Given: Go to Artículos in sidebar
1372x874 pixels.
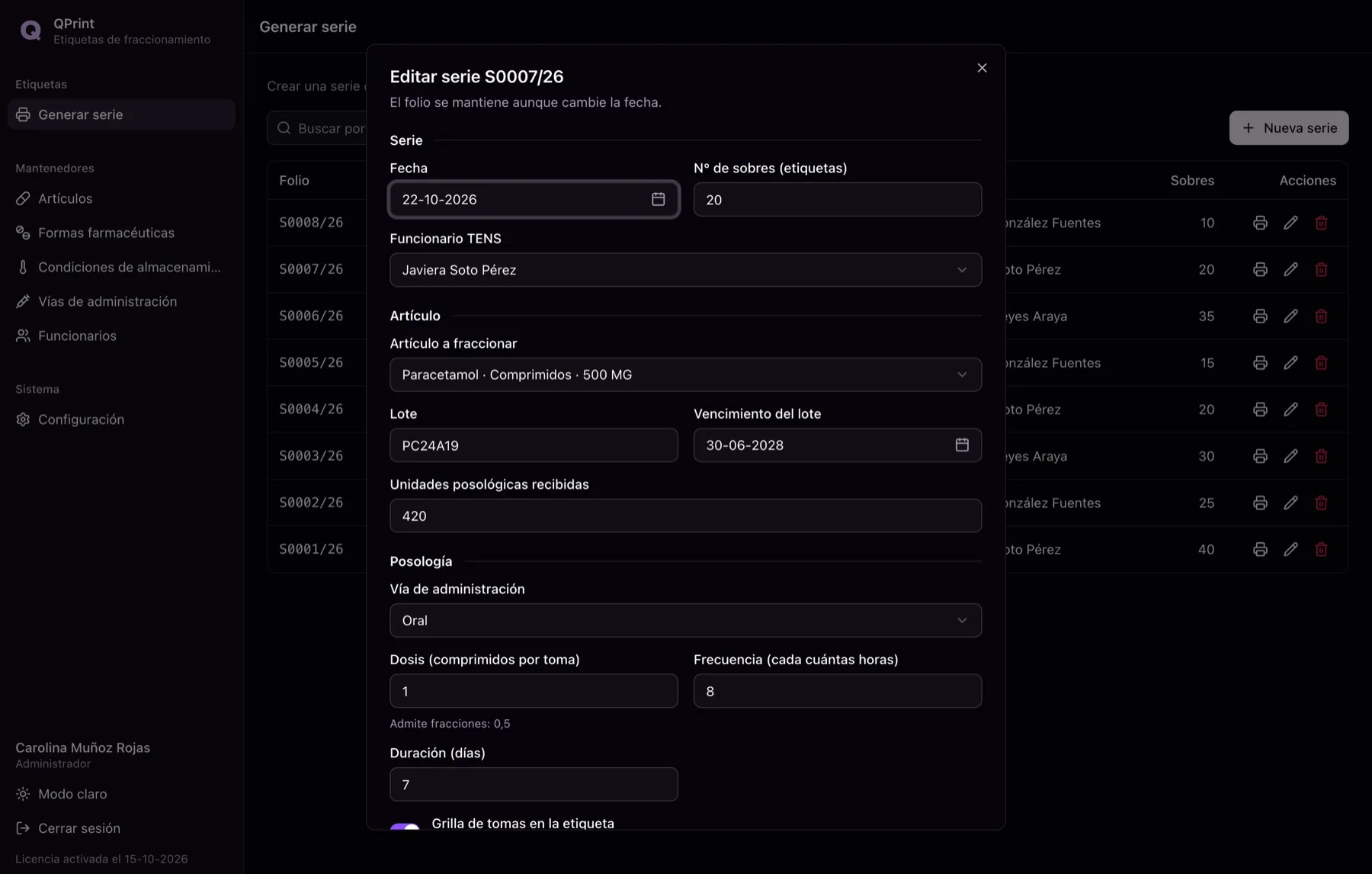Looking at the screenshot, I should 121,198.
